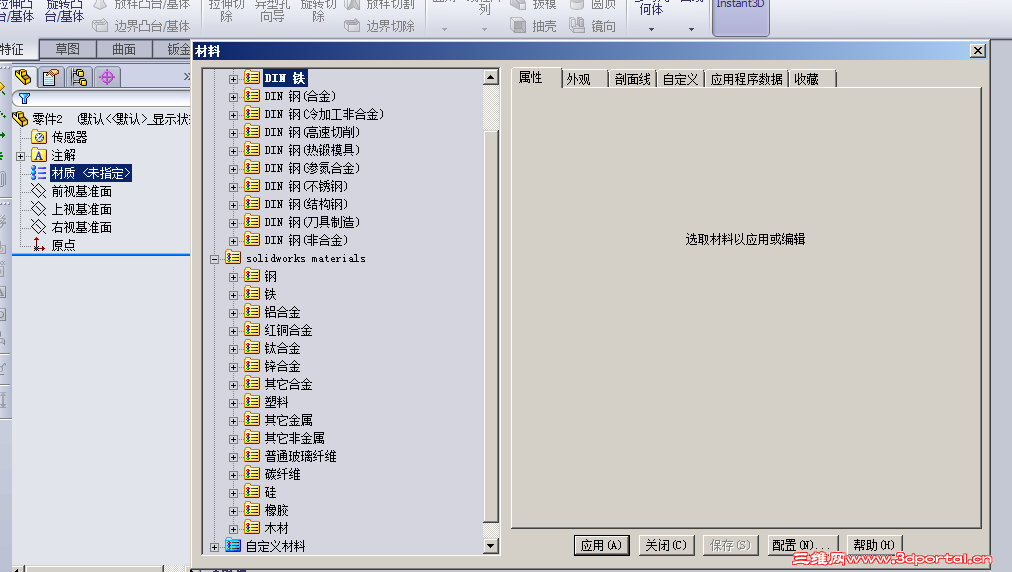
Task: Switch to the 自定义 custom tab
Action: (681, 79)
